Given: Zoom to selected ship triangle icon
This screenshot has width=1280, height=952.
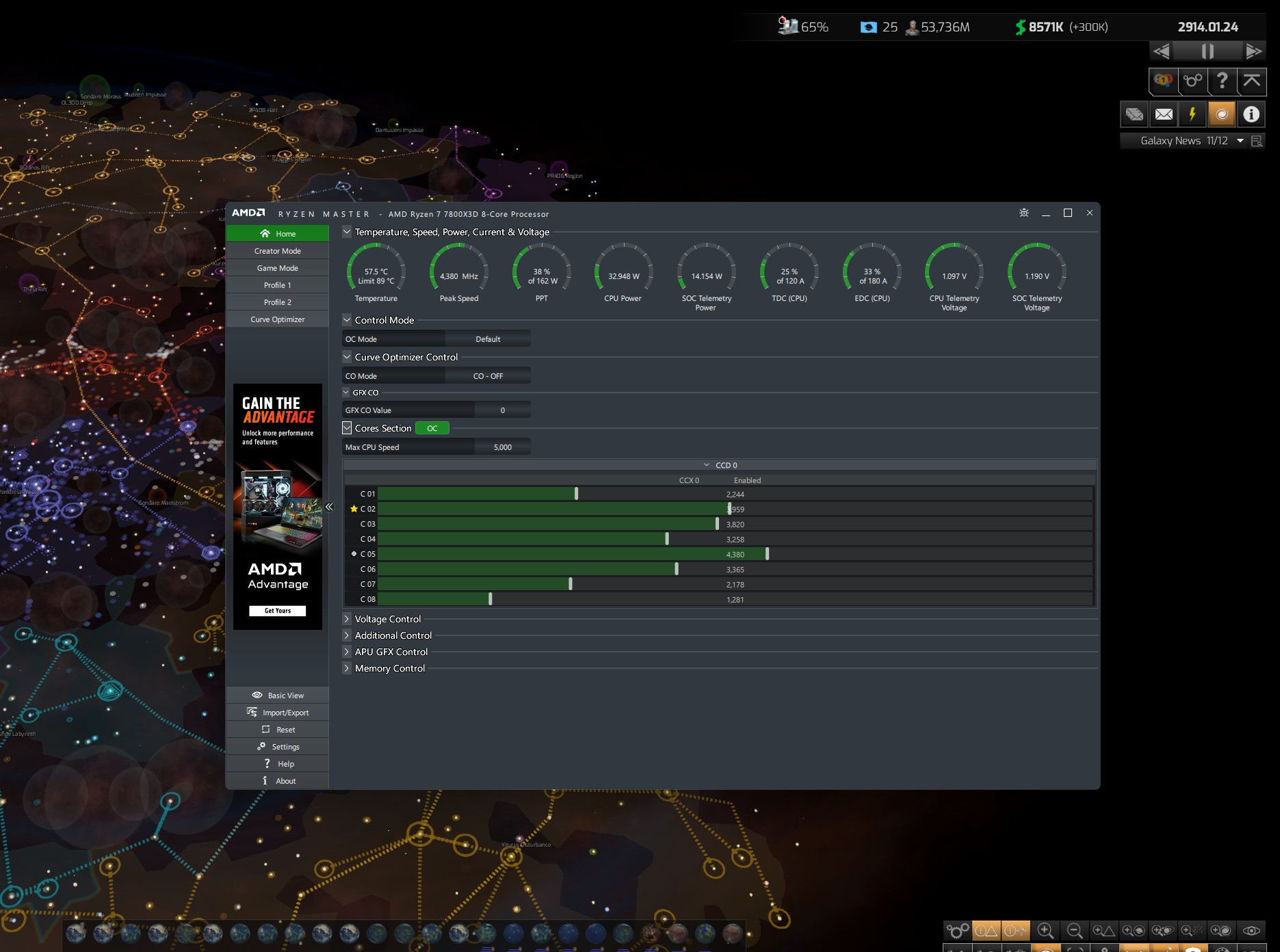Looking at the screenshot, I should click(1103, 930).
